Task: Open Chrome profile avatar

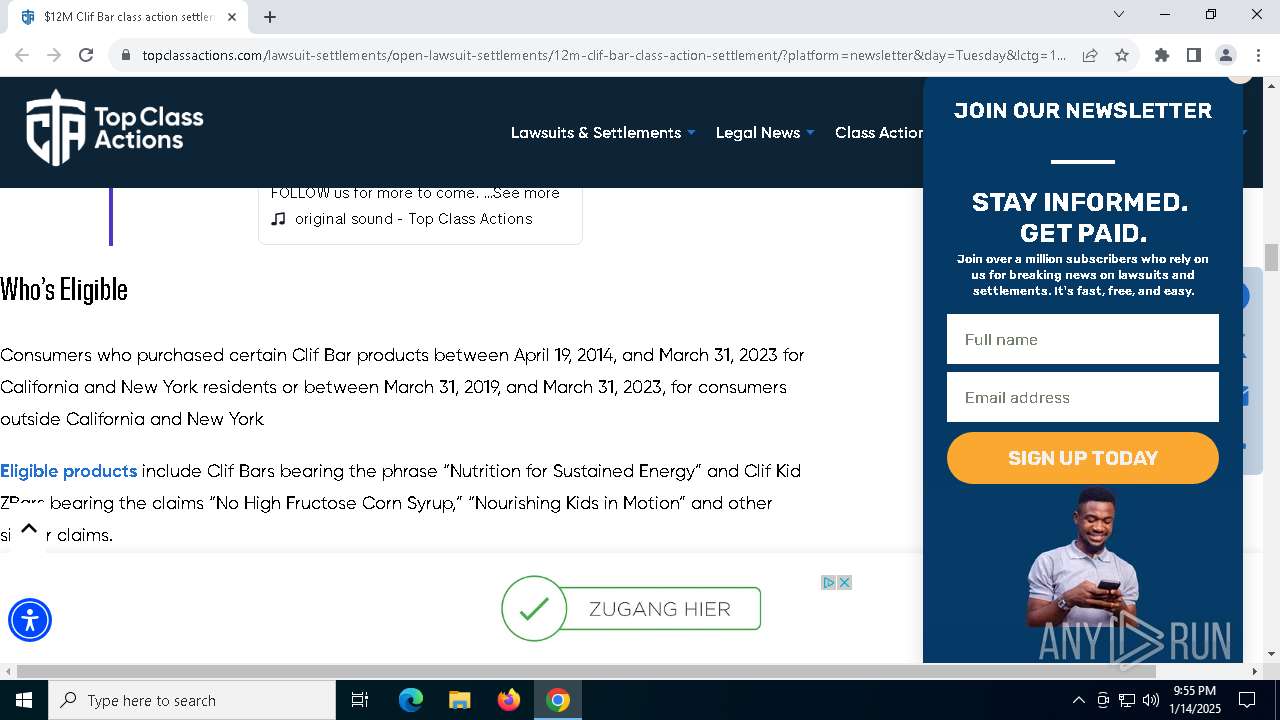Action: click(x=1226, y=55)
